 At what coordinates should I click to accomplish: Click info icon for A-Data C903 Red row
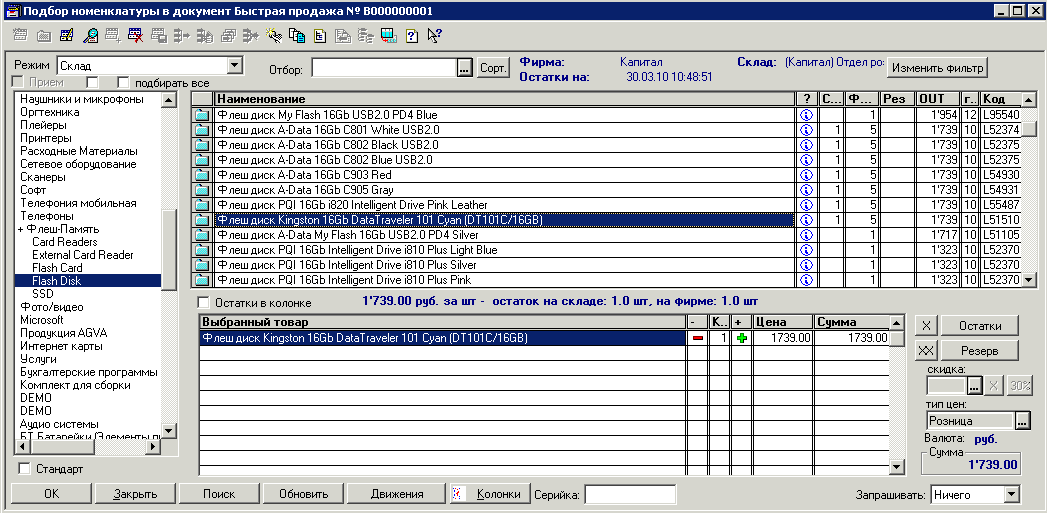click(806, 174)
